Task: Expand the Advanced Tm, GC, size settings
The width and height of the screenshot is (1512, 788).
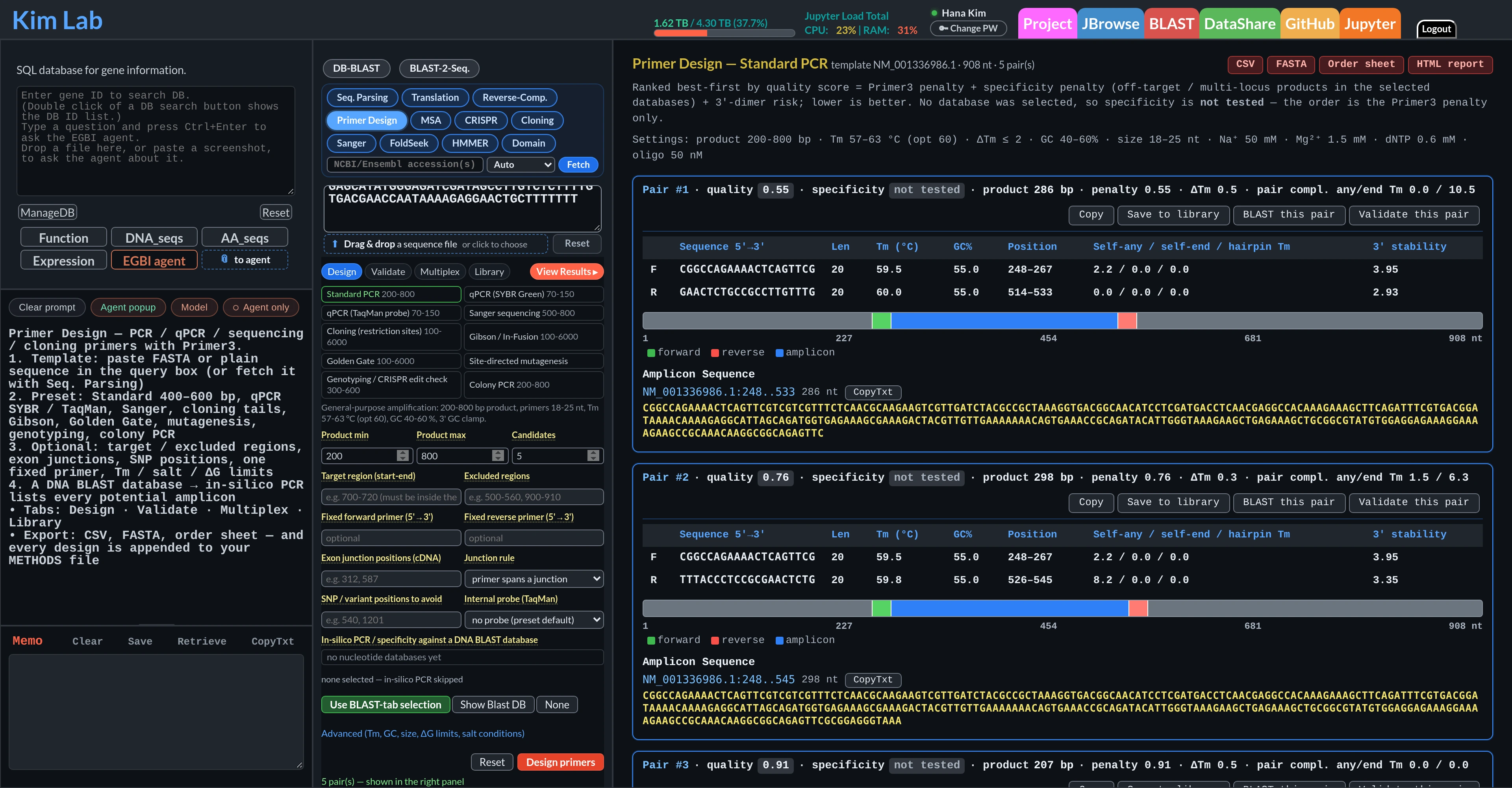Action: [422, 733]
